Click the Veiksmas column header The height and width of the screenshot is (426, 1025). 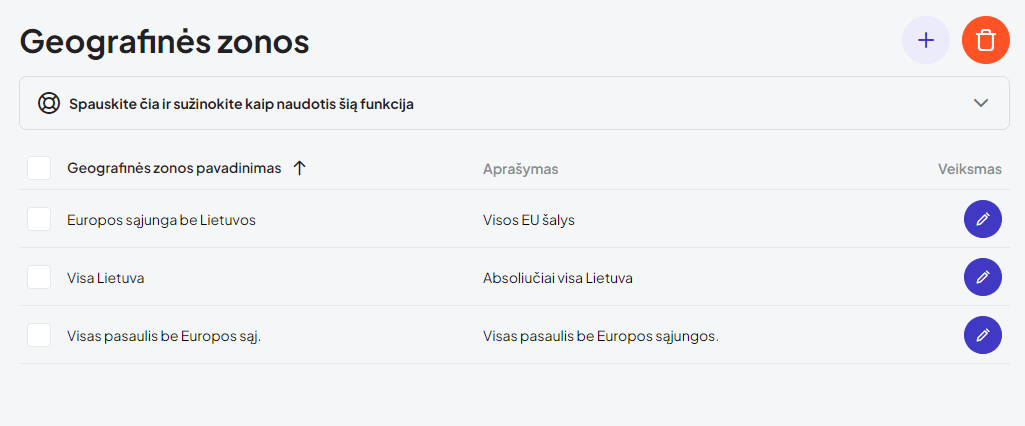pyautogui.click(x=969, y=169)
